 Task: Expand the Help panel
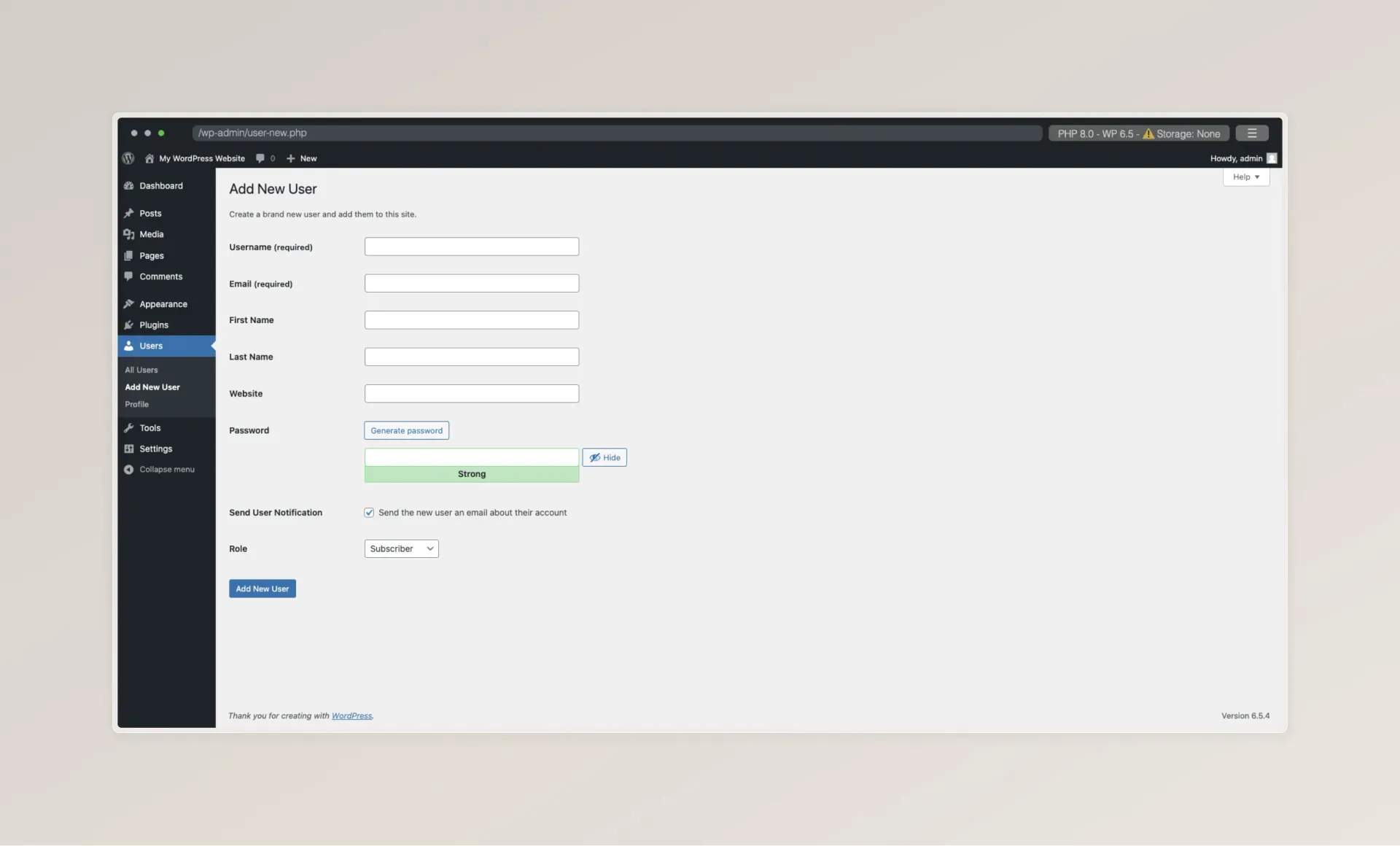tap(1245, 177)
